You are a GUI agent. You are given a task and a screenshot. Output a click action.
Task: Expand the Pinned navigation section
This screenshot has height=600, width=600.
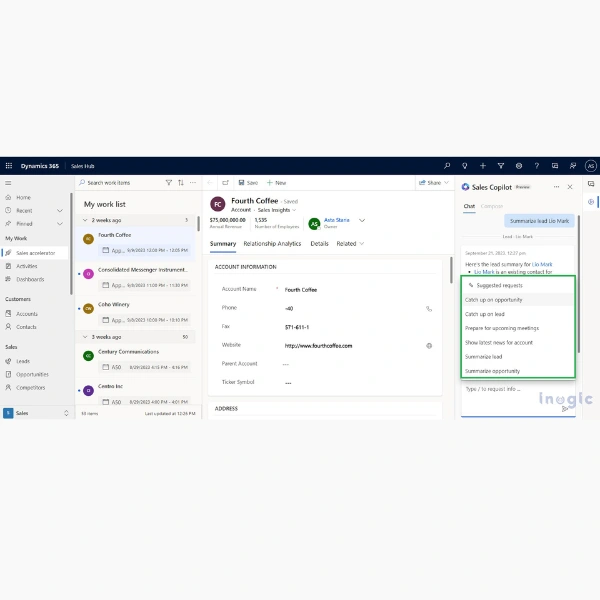click(x=60, y=224)
